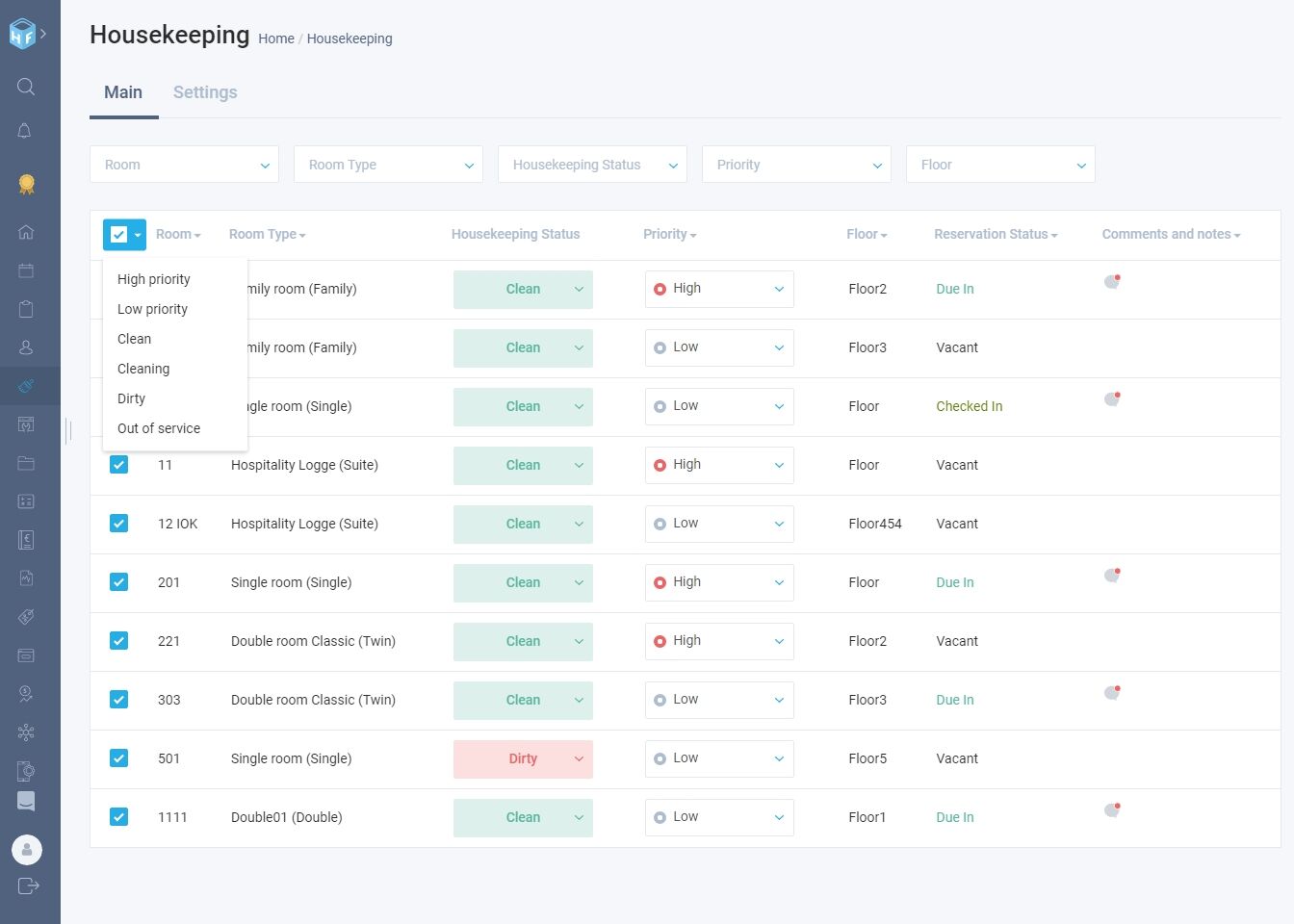Follow the Home breadcrumb link
This screenshot has height=924, width=1294.
click(x=276, y=38)
